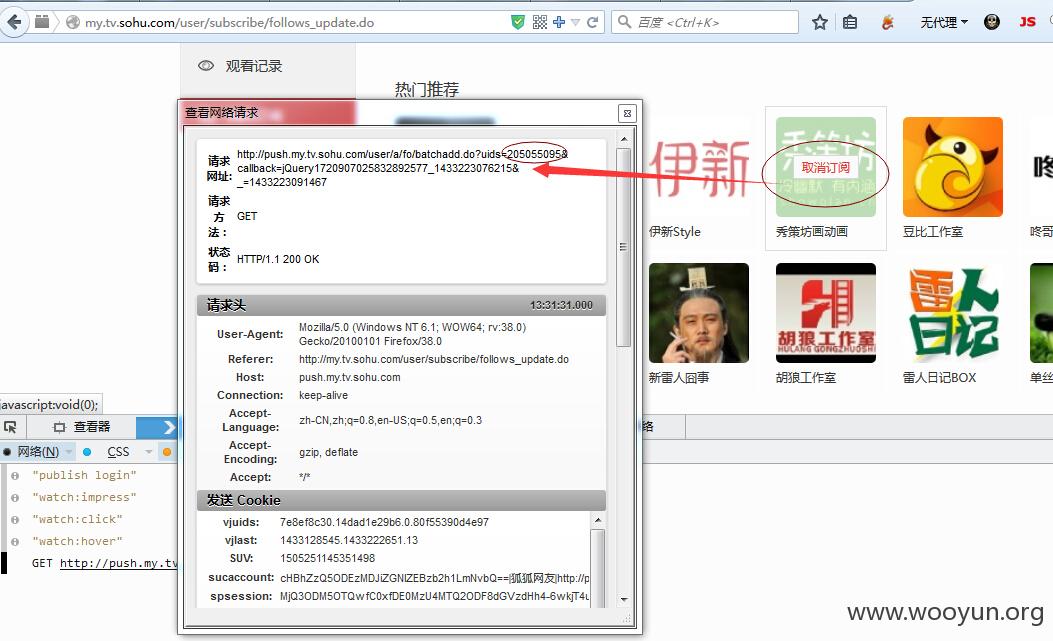Click the 发送 Cookie section header
This screenshot has height=641, width=1053.
401,500
